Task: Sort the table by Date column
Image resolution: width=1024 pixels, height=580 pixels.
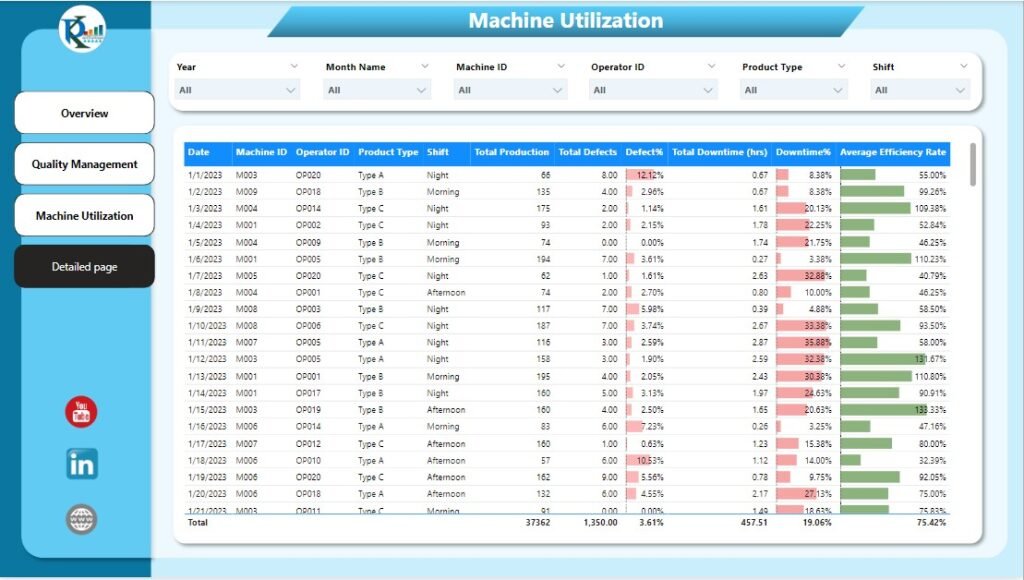Action: pyautogui.click(x=201, y=152)
